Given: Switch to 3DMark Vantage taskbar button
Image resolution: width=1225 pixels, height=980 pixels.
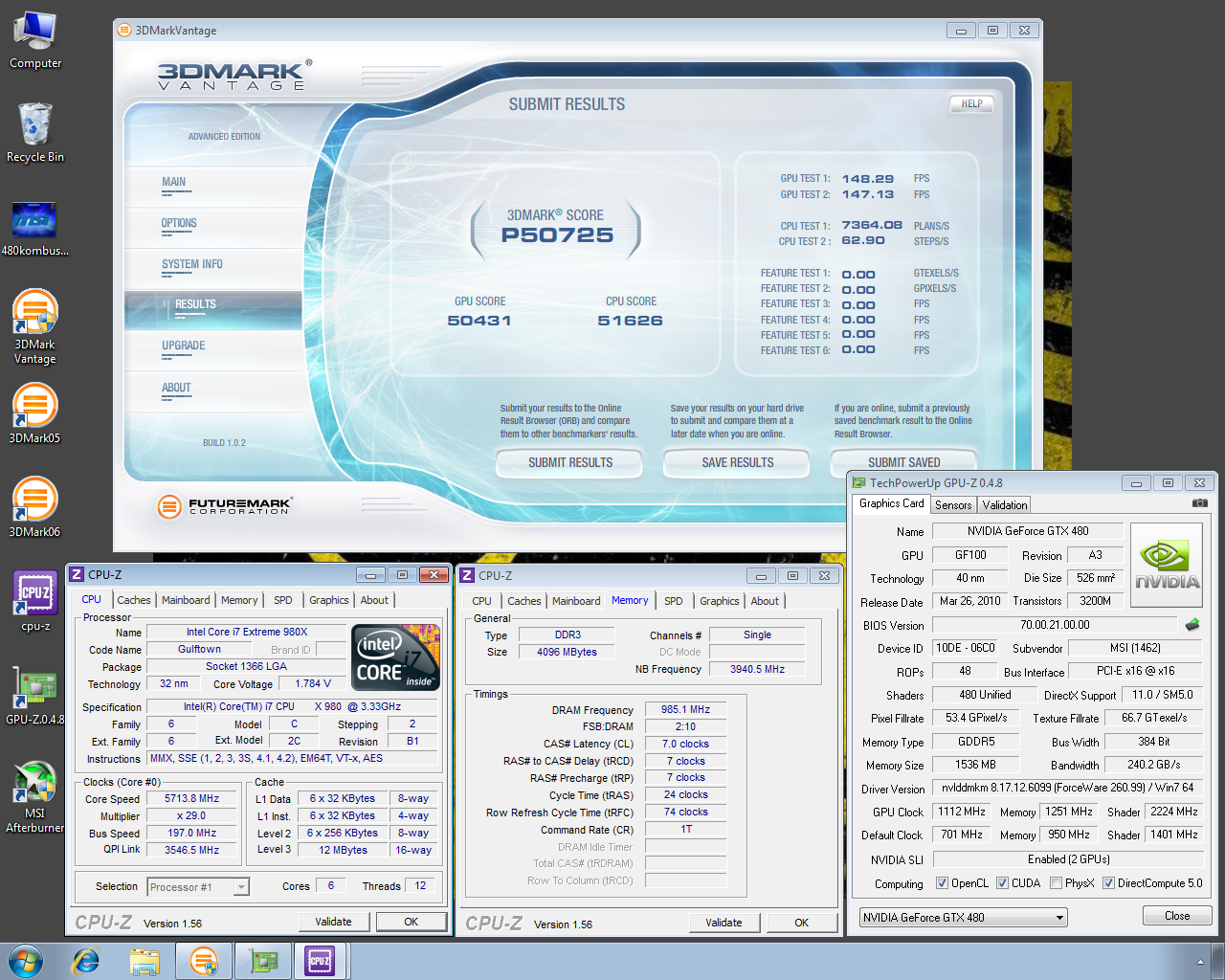Looking at the screenshot, I should coord(204,961).
